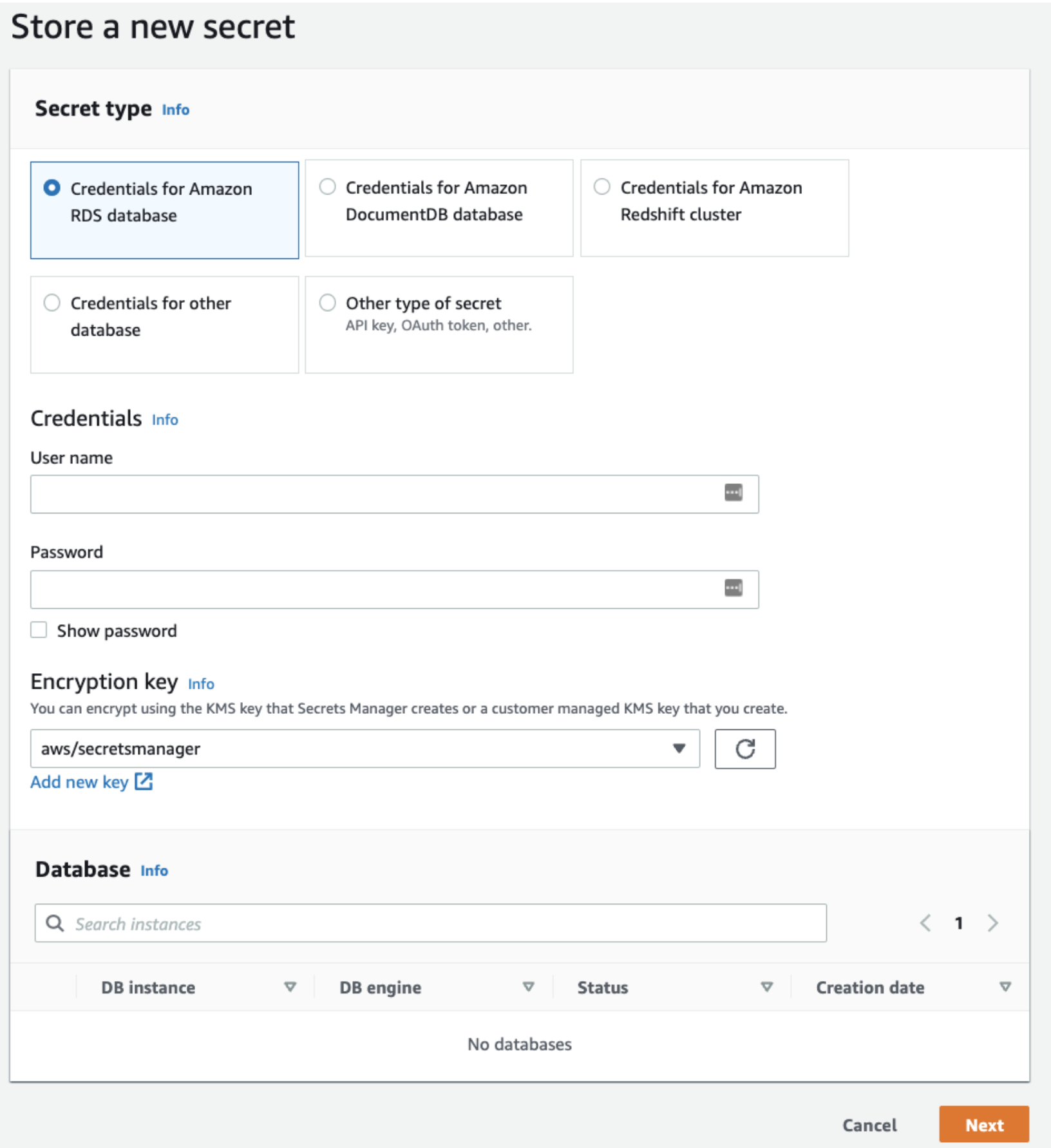
Task: Click 'API key, OAuth token, other.' description
Action: pyautogui.click(x=439, y=325)
